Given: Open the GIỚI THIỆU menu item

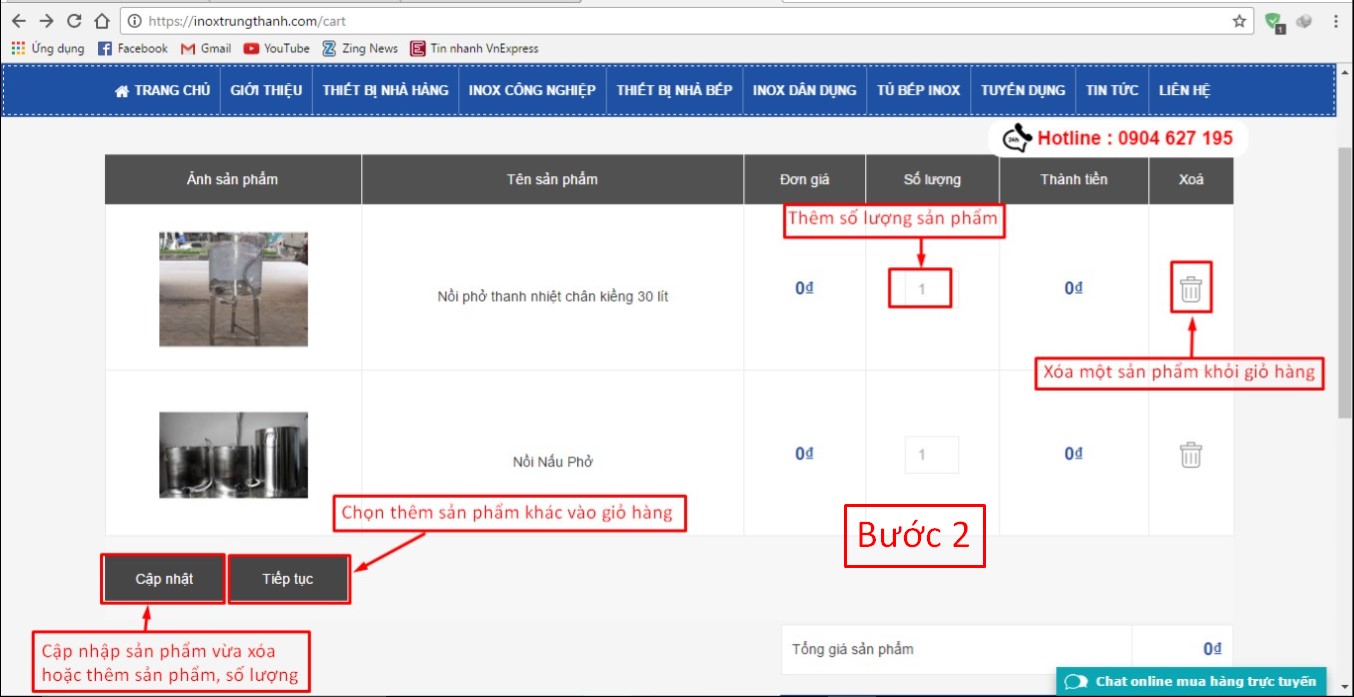Looking at the screenshot, I should coord(266,90).
